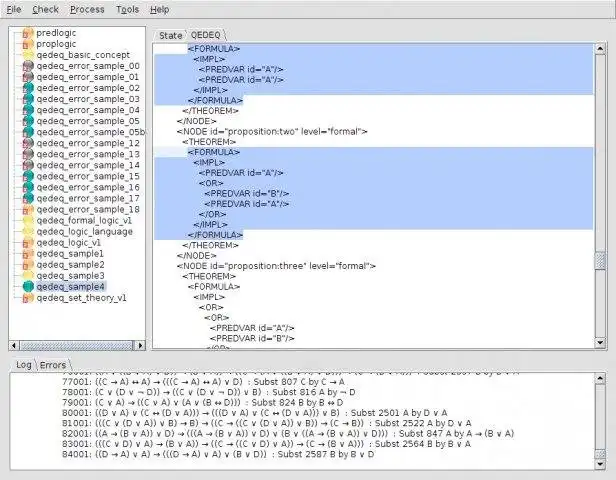Click the qedeq_set_theory_v1 module icon
Viewport: 616px width, 480px height.
(28, 298)
